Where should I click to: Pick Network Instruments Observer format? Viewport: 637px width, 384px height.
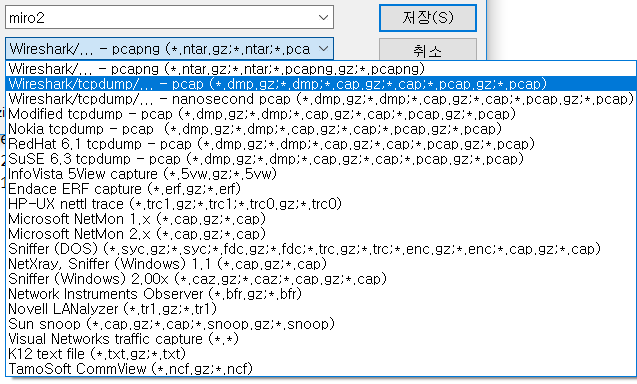click(321, 294)
